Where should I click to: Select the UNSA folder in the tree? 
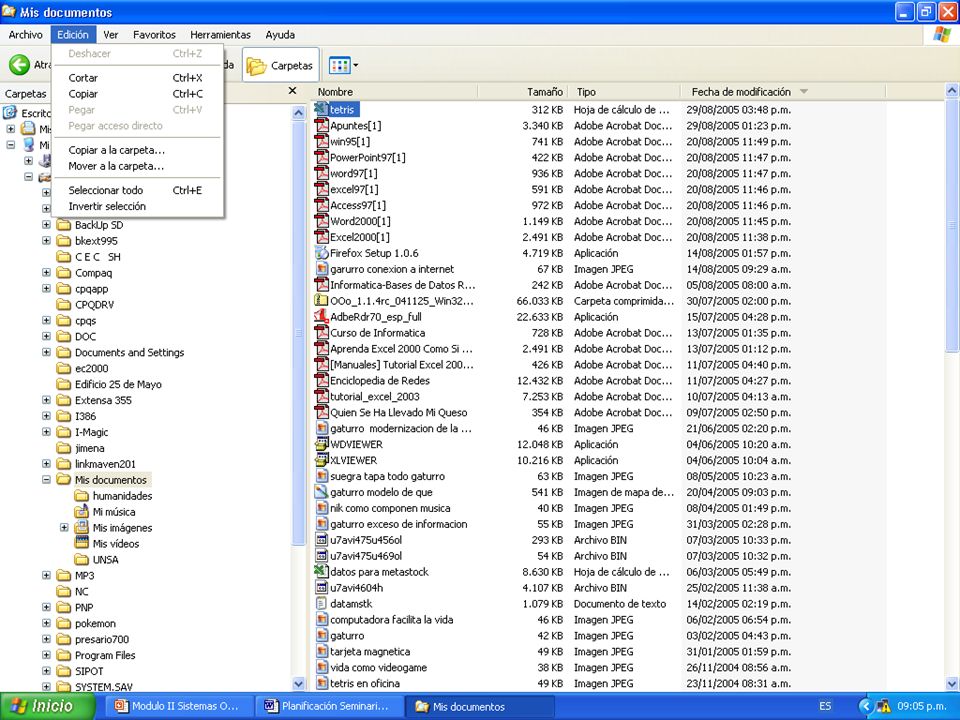point(105,559)
